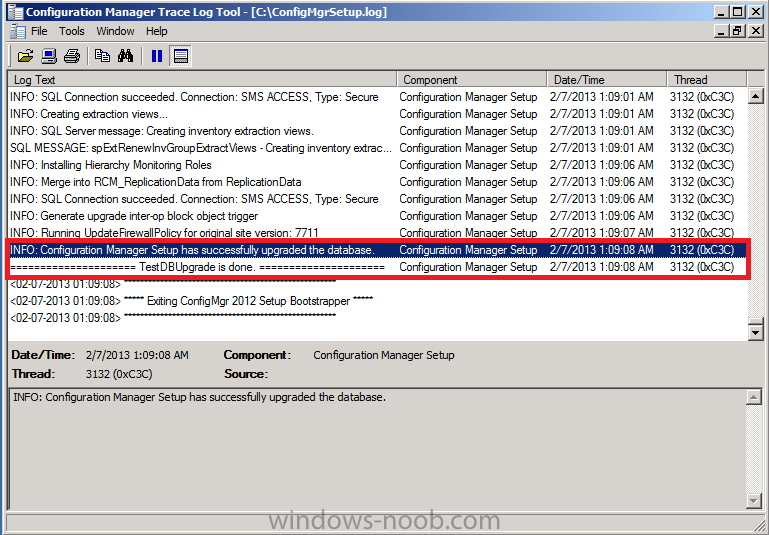Click the 1:09:07 AM timestamp cell
The height and width of the screenshot is (535, 769).
(601, 232)
